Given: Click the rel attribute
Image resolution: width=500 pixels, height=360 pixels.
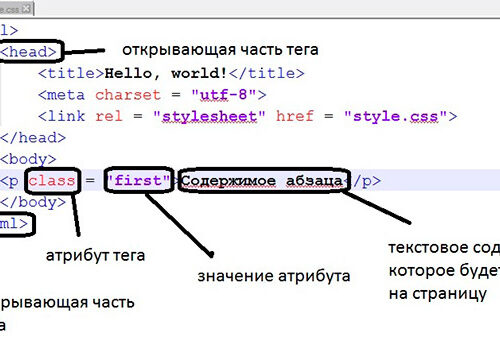Looking at the screenshot, I should click(x=109, y=116).
